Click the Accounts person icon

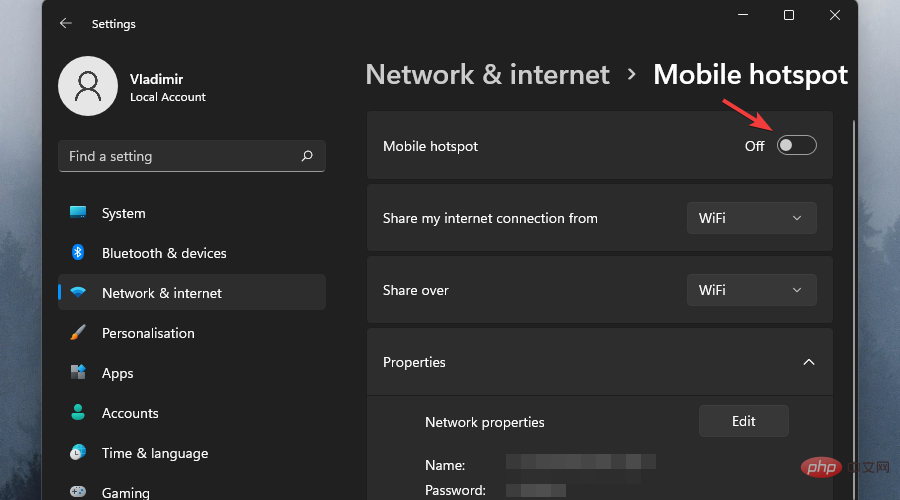[x=78, y=413]
